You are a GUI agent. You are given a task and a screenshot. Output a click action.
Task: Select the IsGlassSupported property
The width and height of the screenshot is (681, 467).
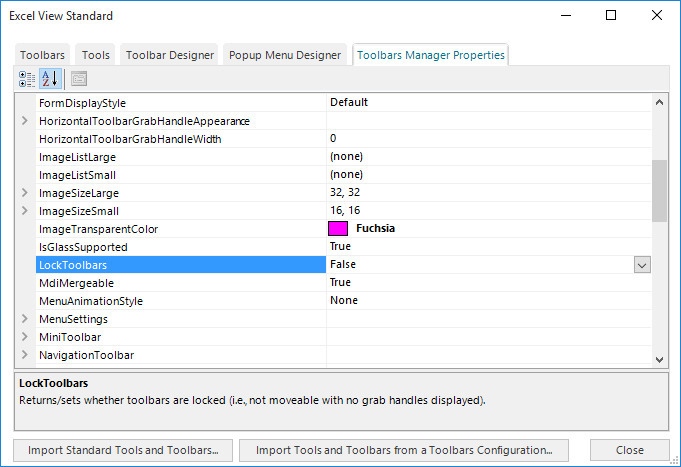click(83, 247)
